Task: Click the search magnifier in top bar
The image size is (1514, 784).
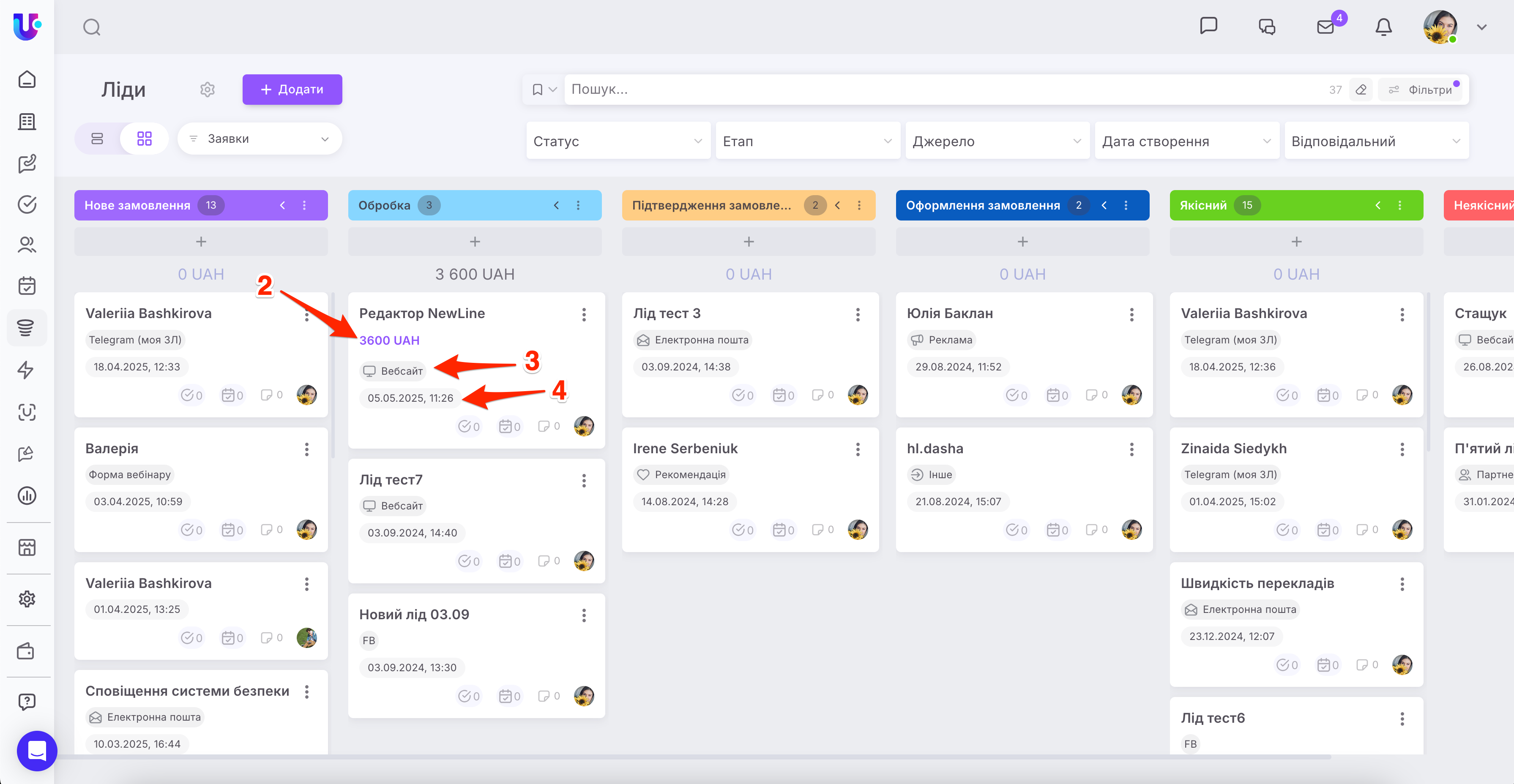Action: click(92, 27)
